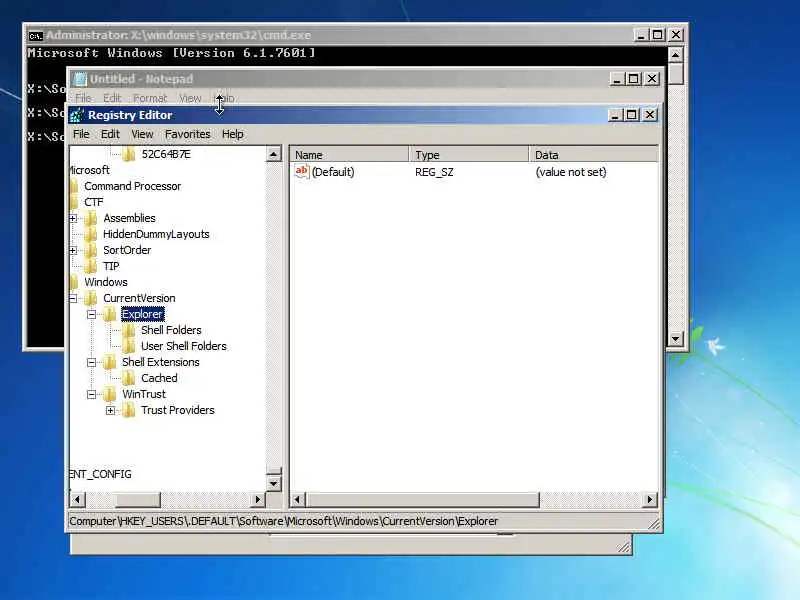Click the Cached folder icon
Viewport: 800px width, 600px height.
pos(129,378)
